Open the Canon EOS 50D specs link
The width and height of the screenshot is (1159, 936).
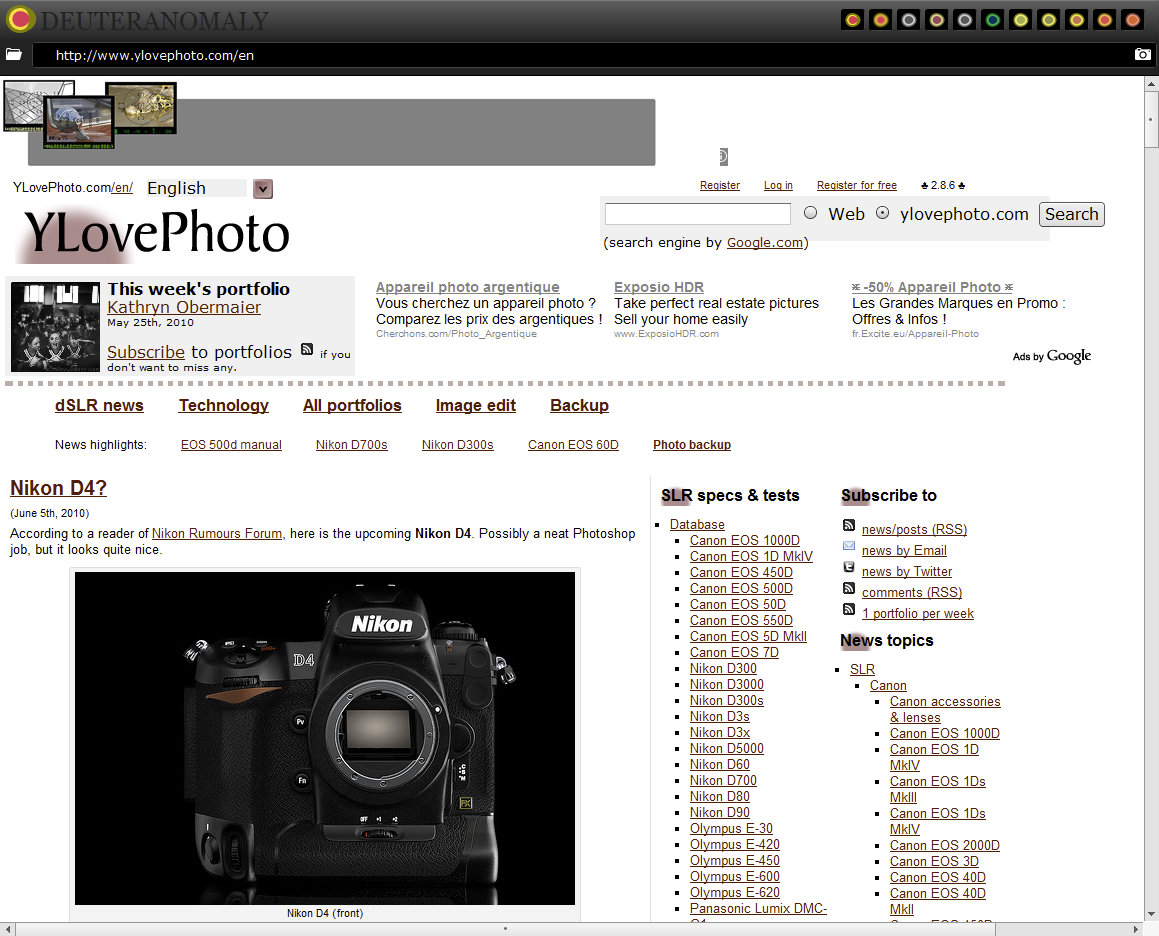(x=738, y=604)
